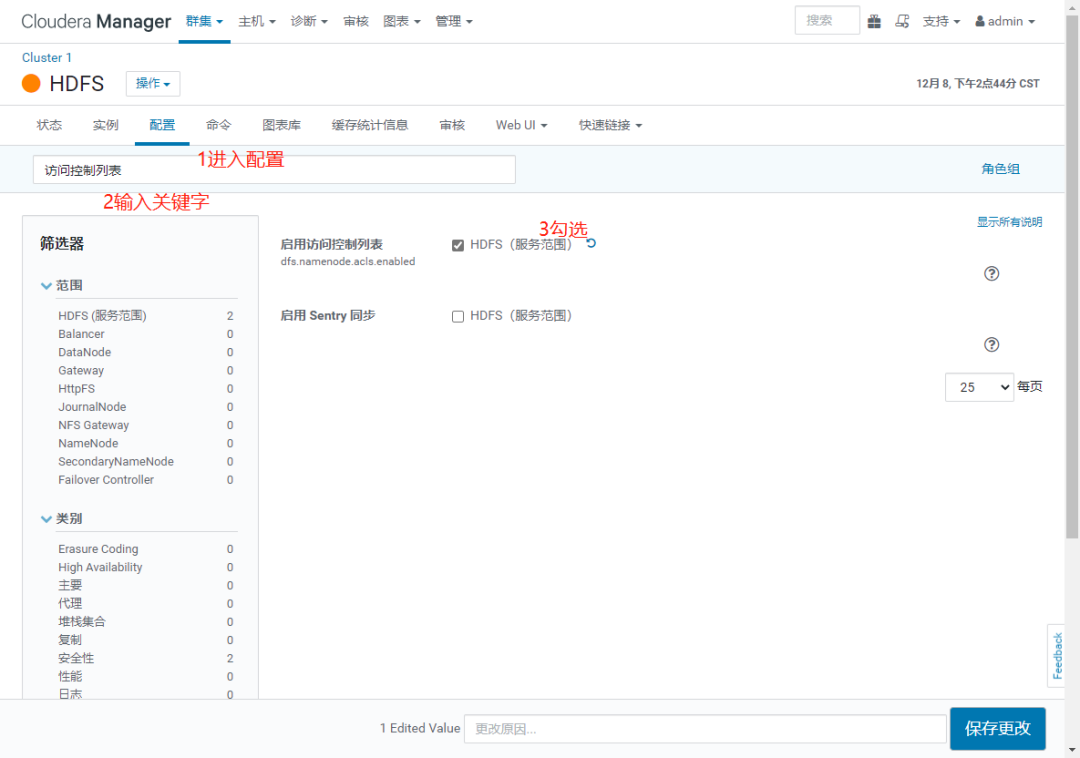Click the 显示所有说明 link
Viewport: 1080px width, 758px height.
(x=1009, y=222)
